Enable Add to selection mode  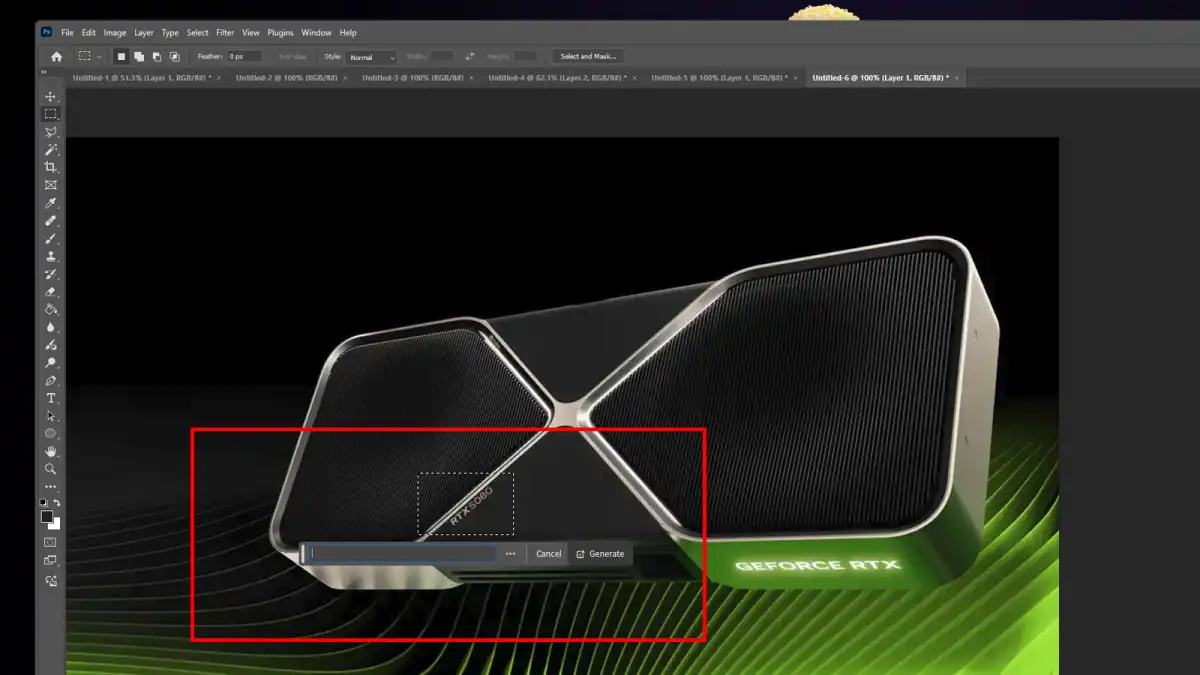point(139,57)
